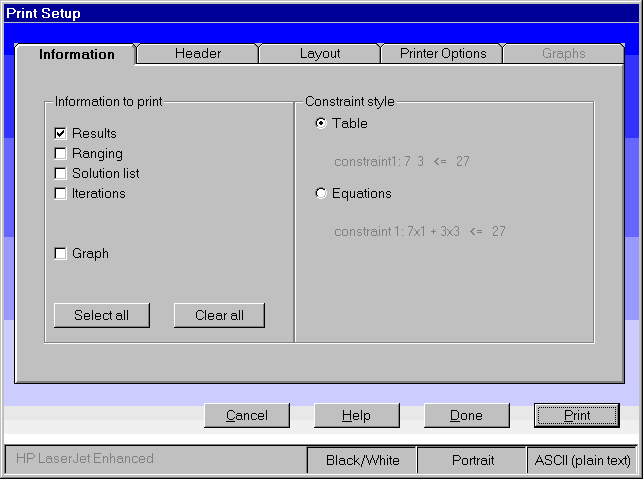Image resolution: width=643 pixels, height=479 pixels.
Task: Open Help for print setup
Action: [356, 415]
